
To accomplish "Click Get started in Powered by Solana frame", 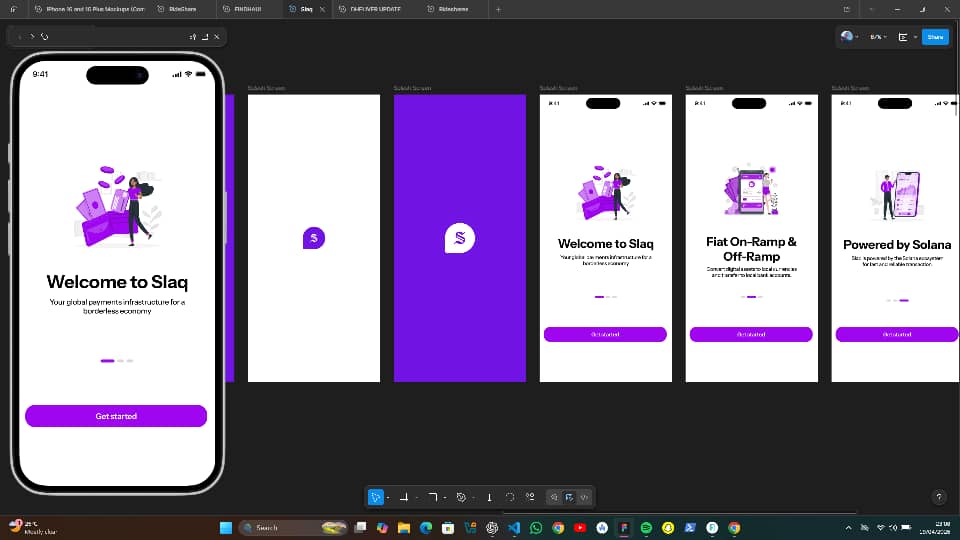I will [x=897, y=334].
